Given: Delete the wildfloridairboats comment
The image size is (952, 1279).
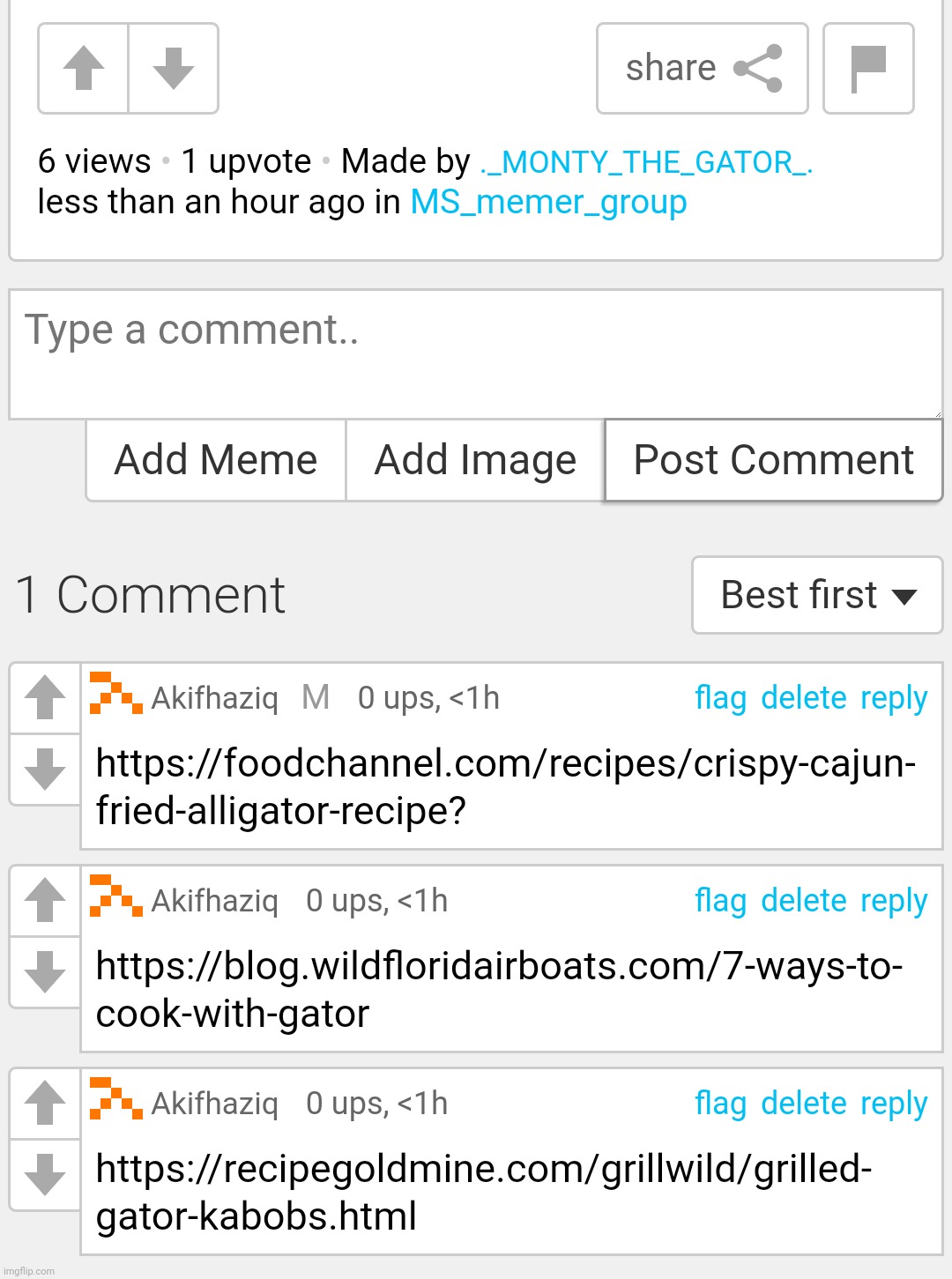Looking at the screenshot, I should 804,901.
